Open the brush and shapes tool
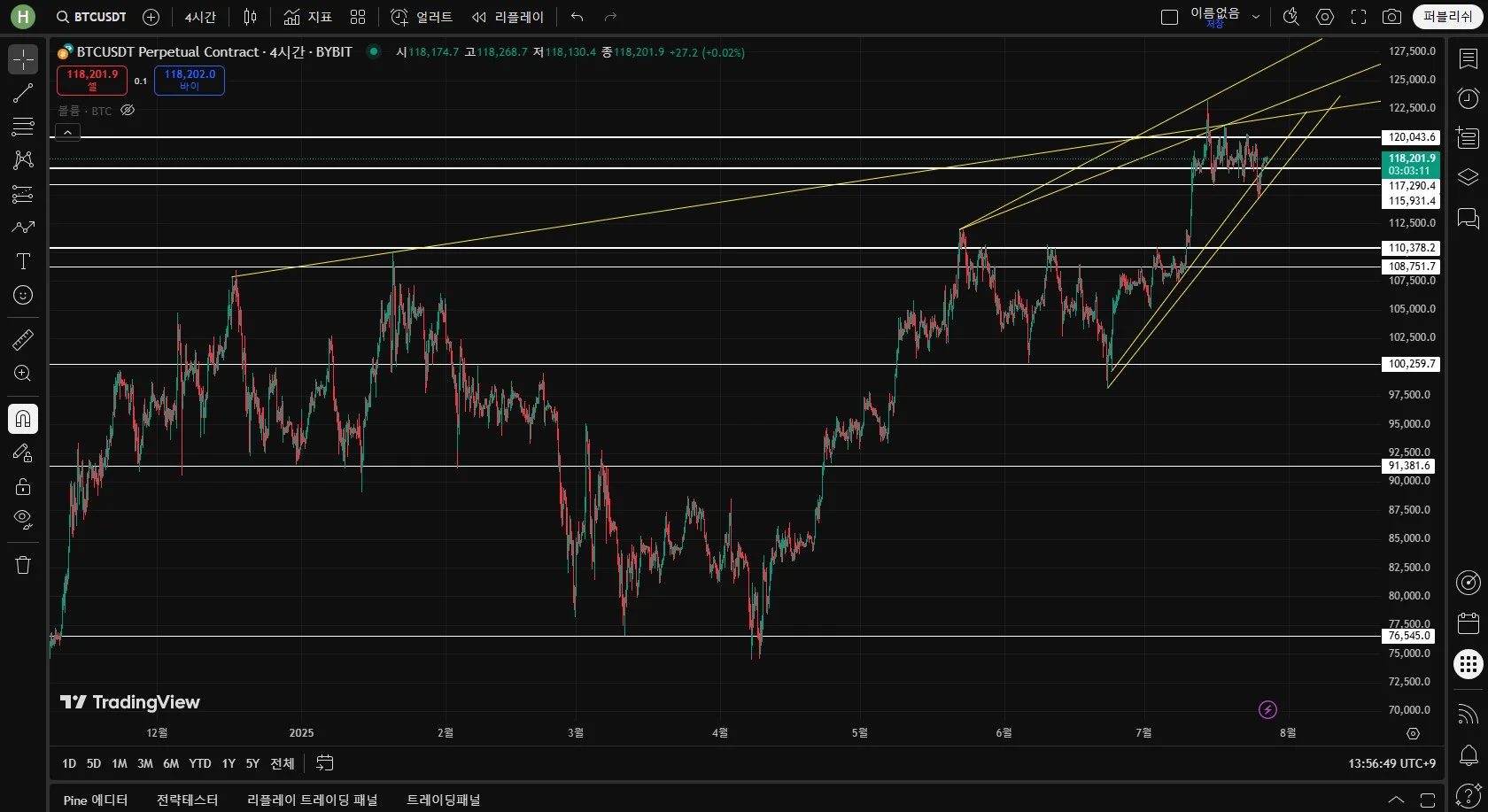The width and height of the screenshot is (1488, 812). pyautogui.click(x=23, y=228)
